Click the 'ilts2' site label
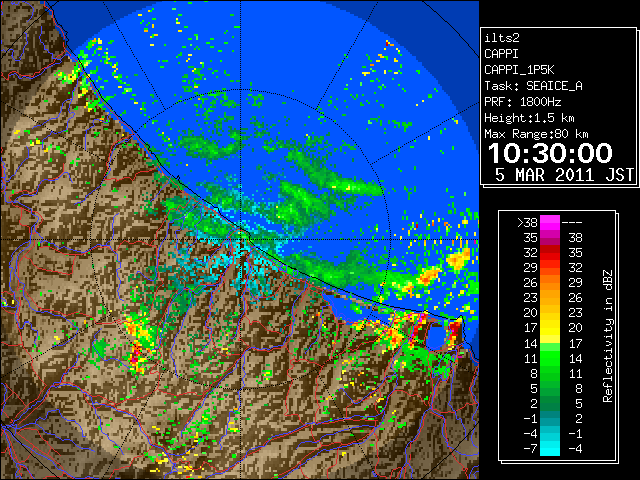 [x=502, y=38]
